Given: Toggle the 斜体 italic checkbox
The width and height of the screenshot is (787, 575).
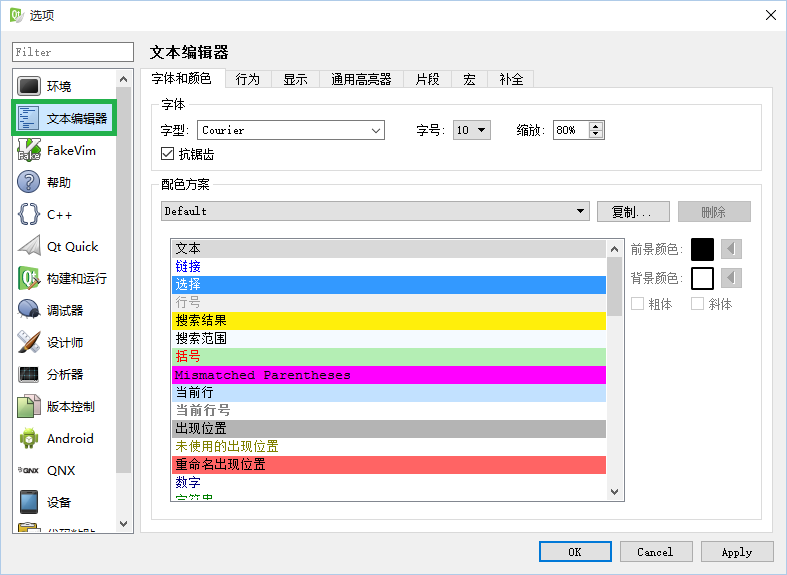Looking at the screenshot, I should [x=697, y=304].
